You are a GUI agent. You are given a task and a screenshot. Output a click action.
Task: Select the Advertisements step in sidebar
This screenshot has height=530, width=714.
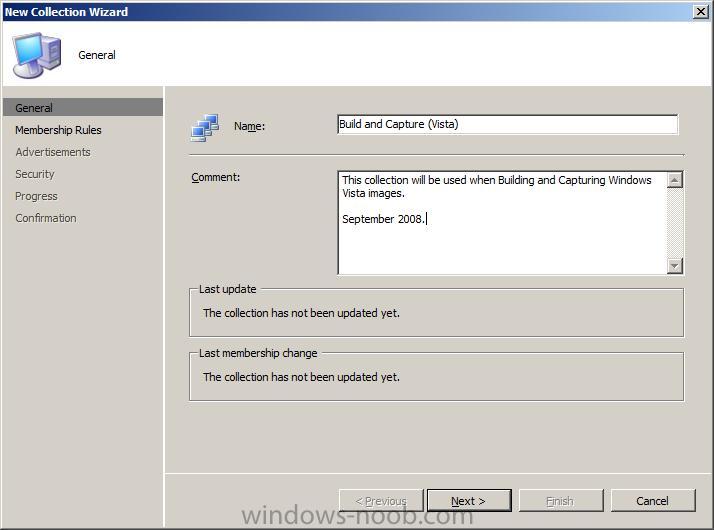53,152
